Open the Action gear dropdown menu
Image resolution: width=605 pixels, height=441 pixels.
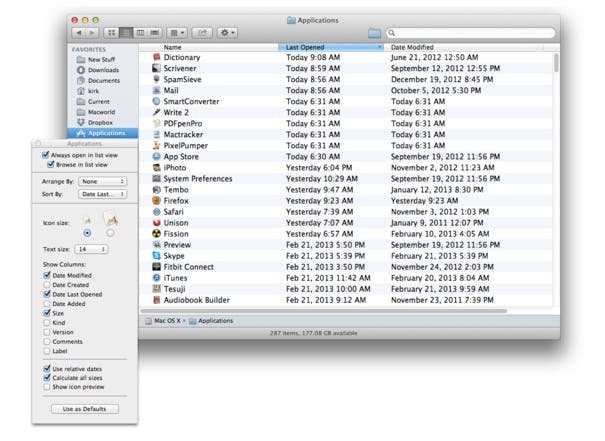tap(227, 33)
